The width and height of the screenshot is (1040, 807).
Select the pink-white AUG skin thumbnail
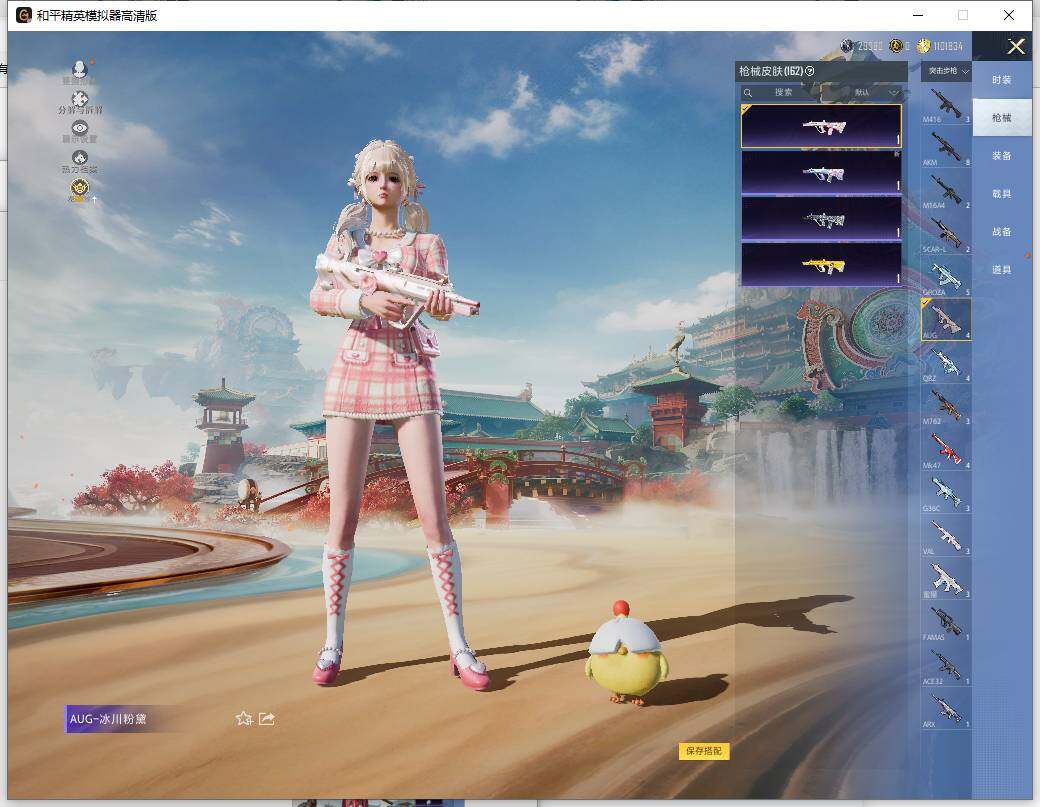point(821,126)
